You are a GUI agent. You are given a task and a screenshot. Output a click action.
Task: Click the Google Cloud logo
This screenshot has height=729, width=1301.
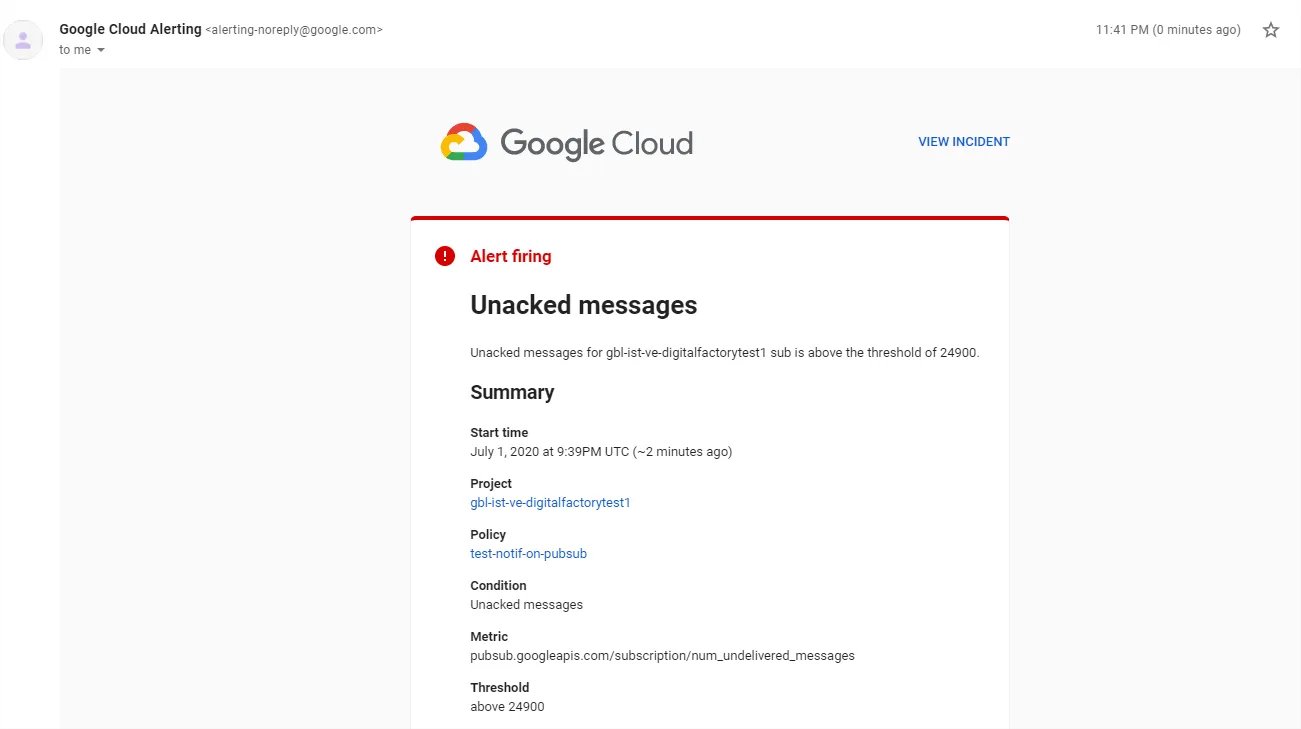click(566, 143)
